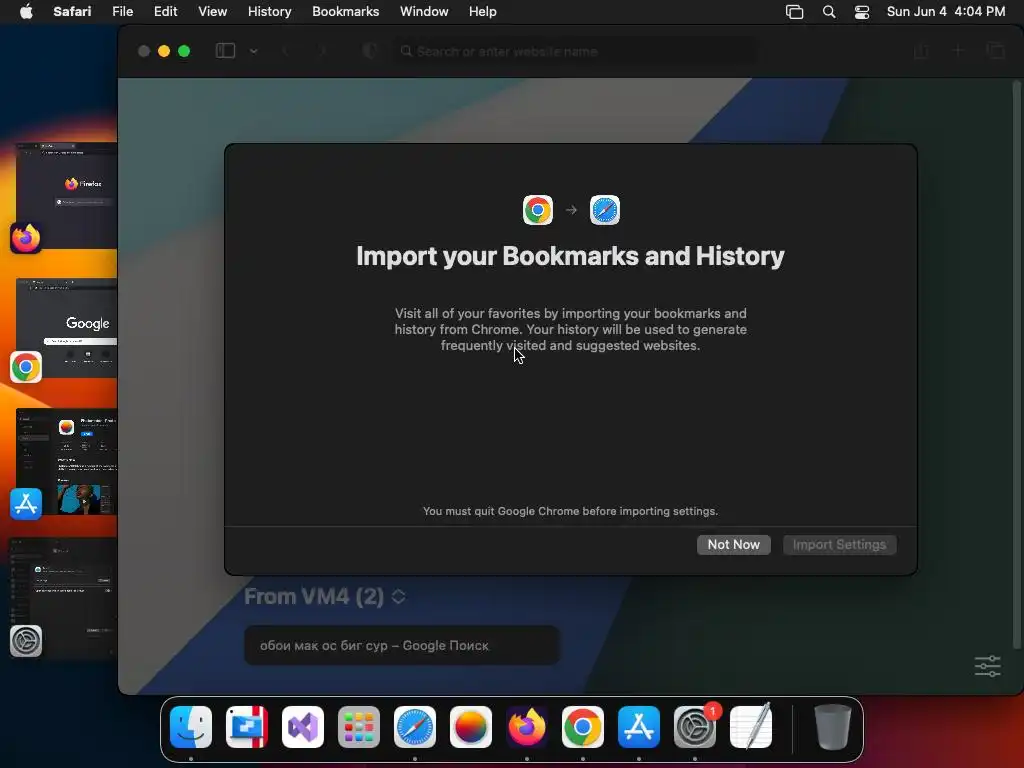
Task: Click the Chrome icon in Stage Manager
Action: point(26,367)
